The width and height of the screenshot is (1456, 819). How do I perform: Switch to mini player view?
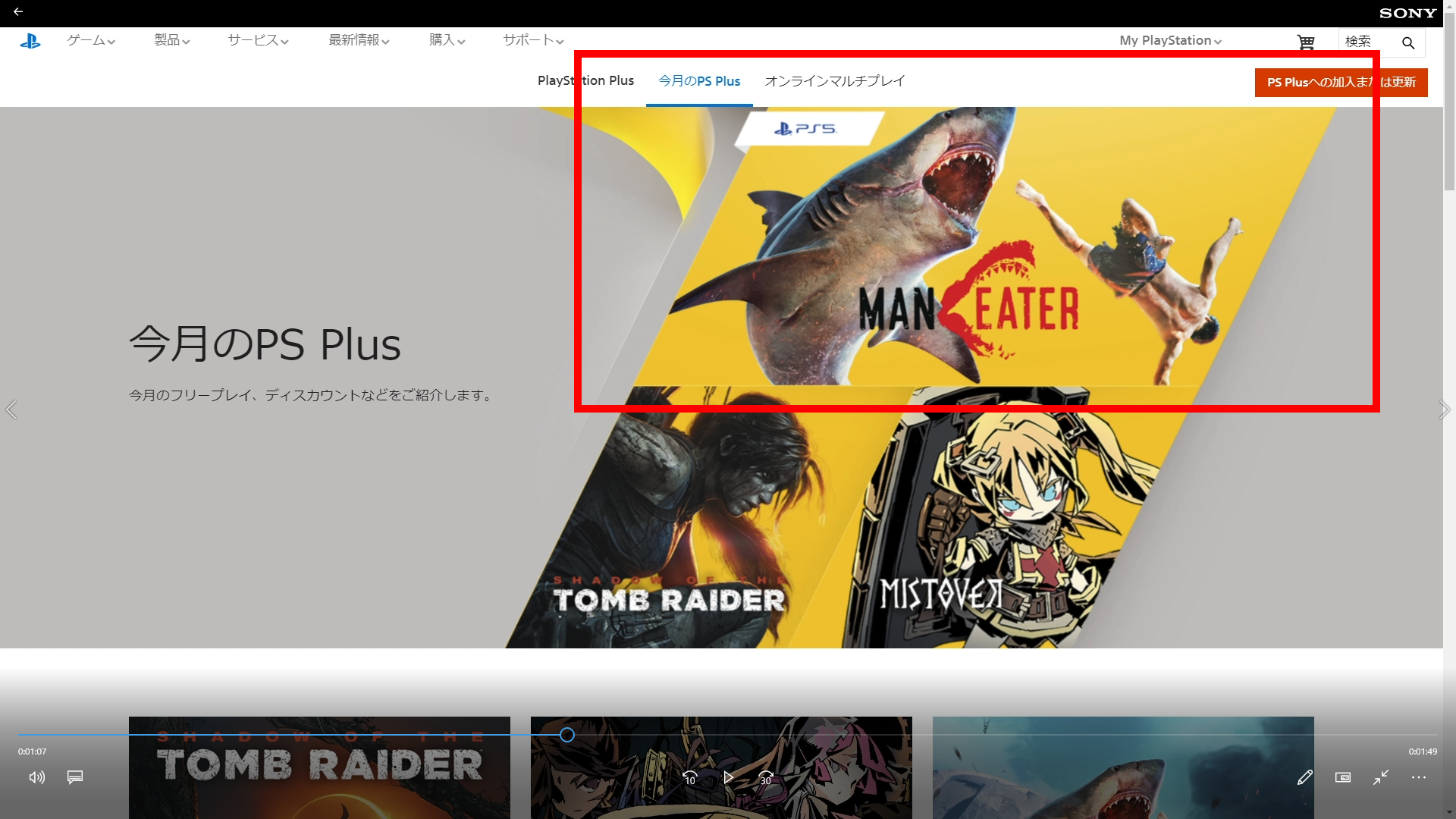tap(1343, 777)
